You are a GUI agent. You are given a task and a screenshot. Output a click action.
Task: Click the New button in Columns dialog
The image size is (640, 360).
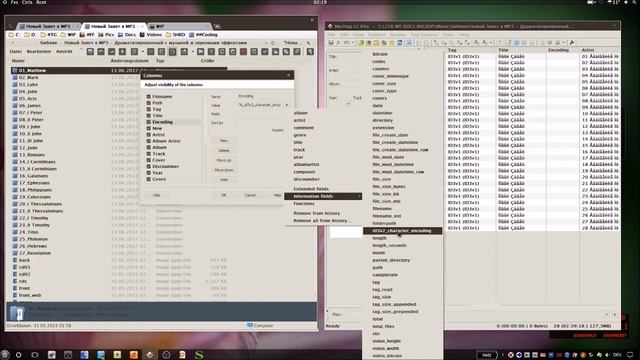click(x=224, y=141)
